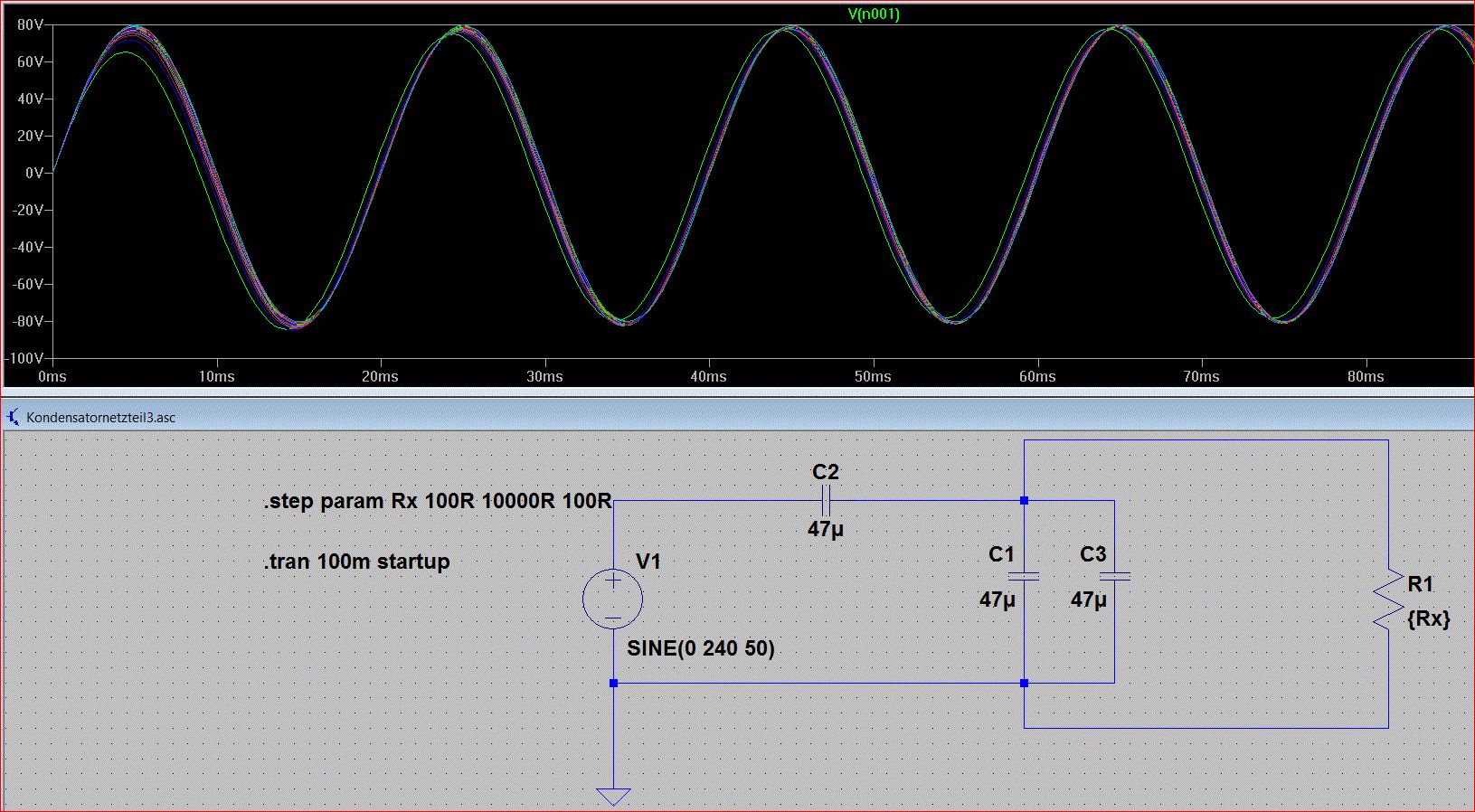Click the 47µ value under C3
Viewport: 1475px width, 812px height.
pos(1088,600)
